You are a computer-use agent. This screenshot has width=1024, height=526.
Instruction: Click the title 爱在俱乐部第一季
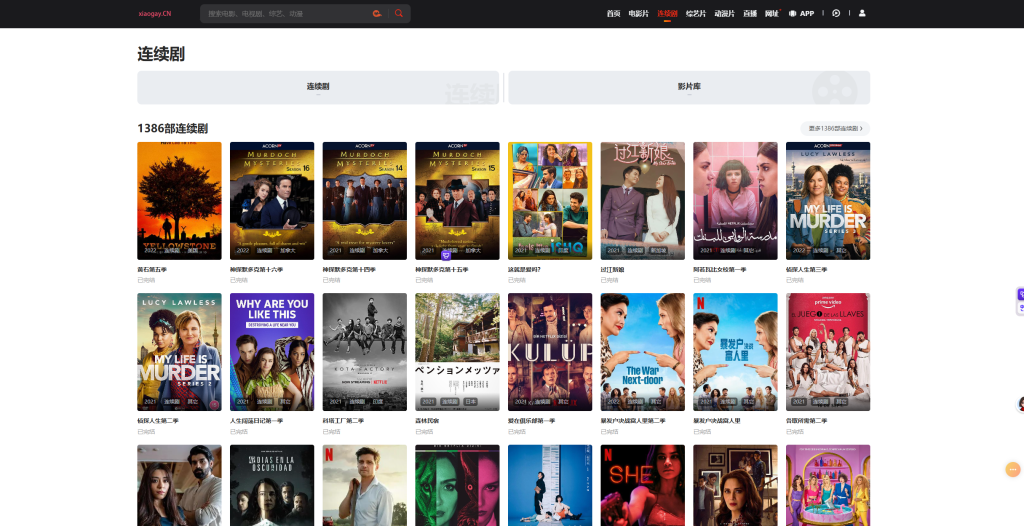[532, 421]
